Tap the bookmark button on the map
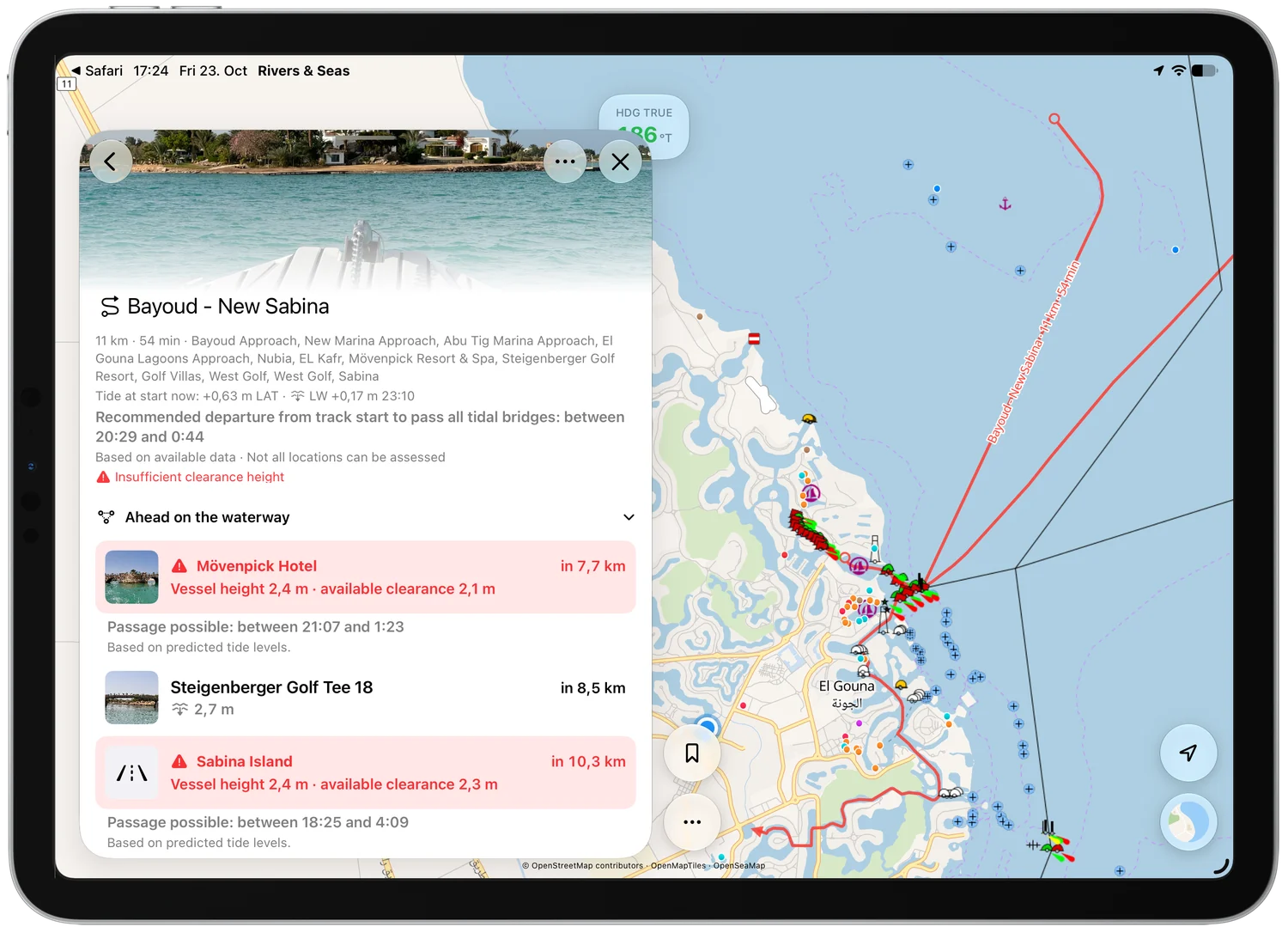This screenshot has height=933, width=1288. pyautogui.click(x=692, y=753)
